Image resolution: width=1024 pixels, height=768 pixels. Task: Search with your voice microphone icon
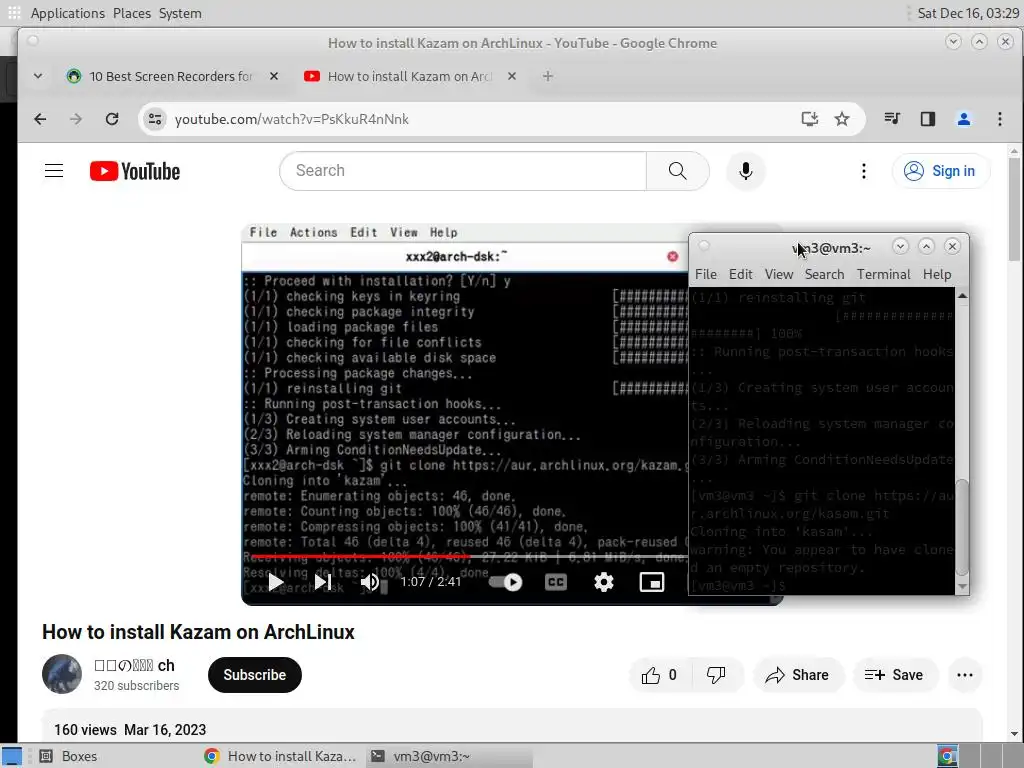point(746,171)
